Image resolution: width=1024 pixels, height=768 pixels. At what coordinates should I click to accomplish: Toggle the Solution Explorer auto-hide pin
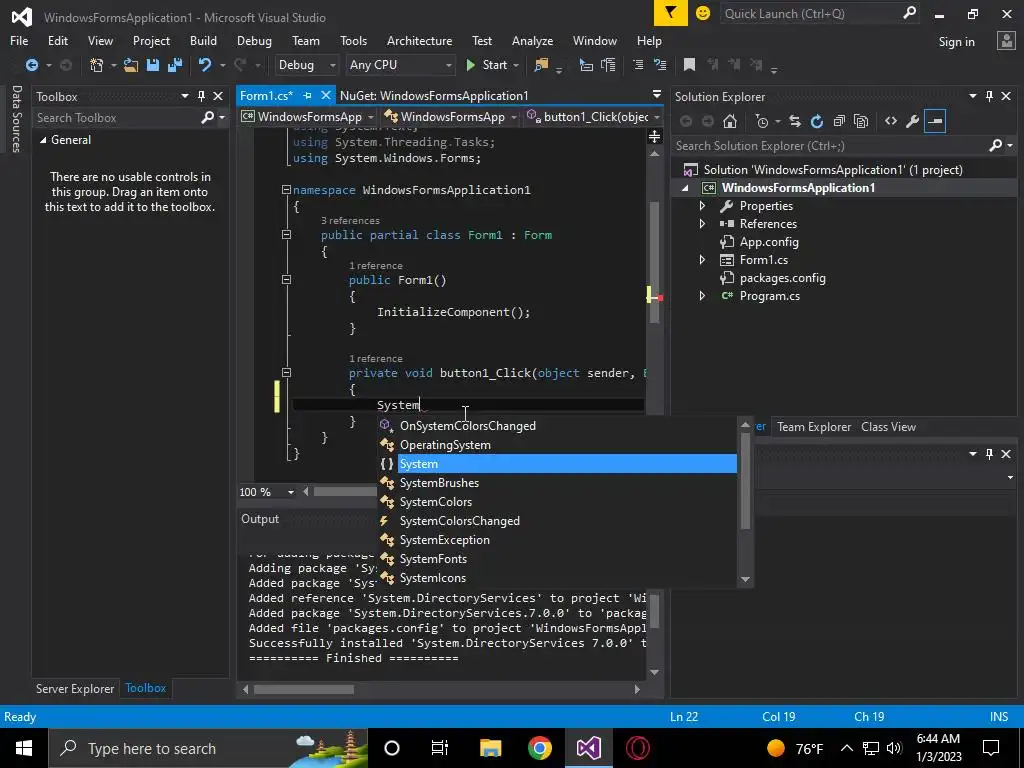pyautogui.click(x=989, y=96)
